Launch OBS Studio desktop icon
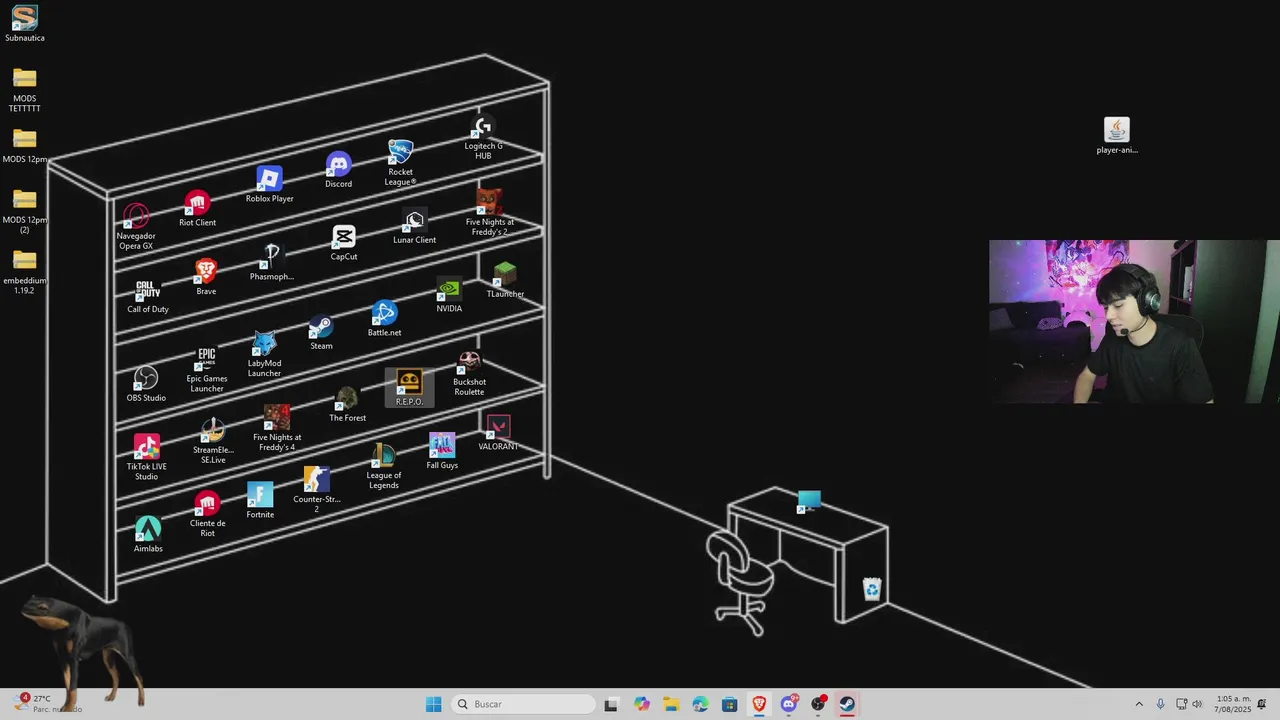The height and width of the screenshot is (720, 1280). 146,385
